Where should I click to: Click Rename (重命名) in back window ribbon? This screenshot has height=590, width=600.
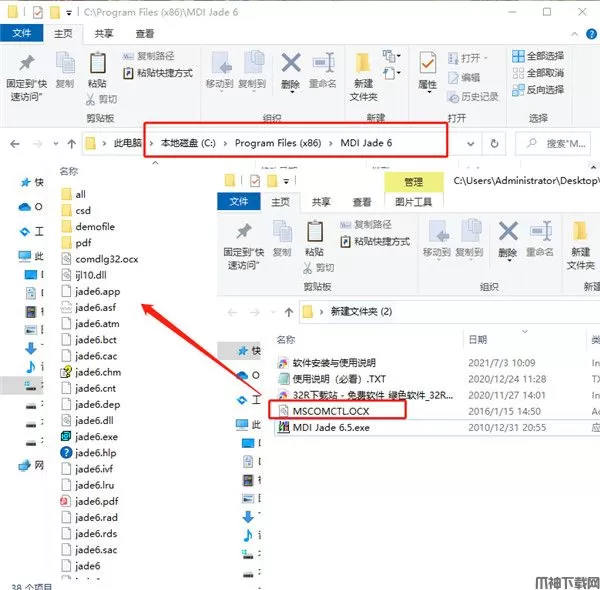(323, 70)
